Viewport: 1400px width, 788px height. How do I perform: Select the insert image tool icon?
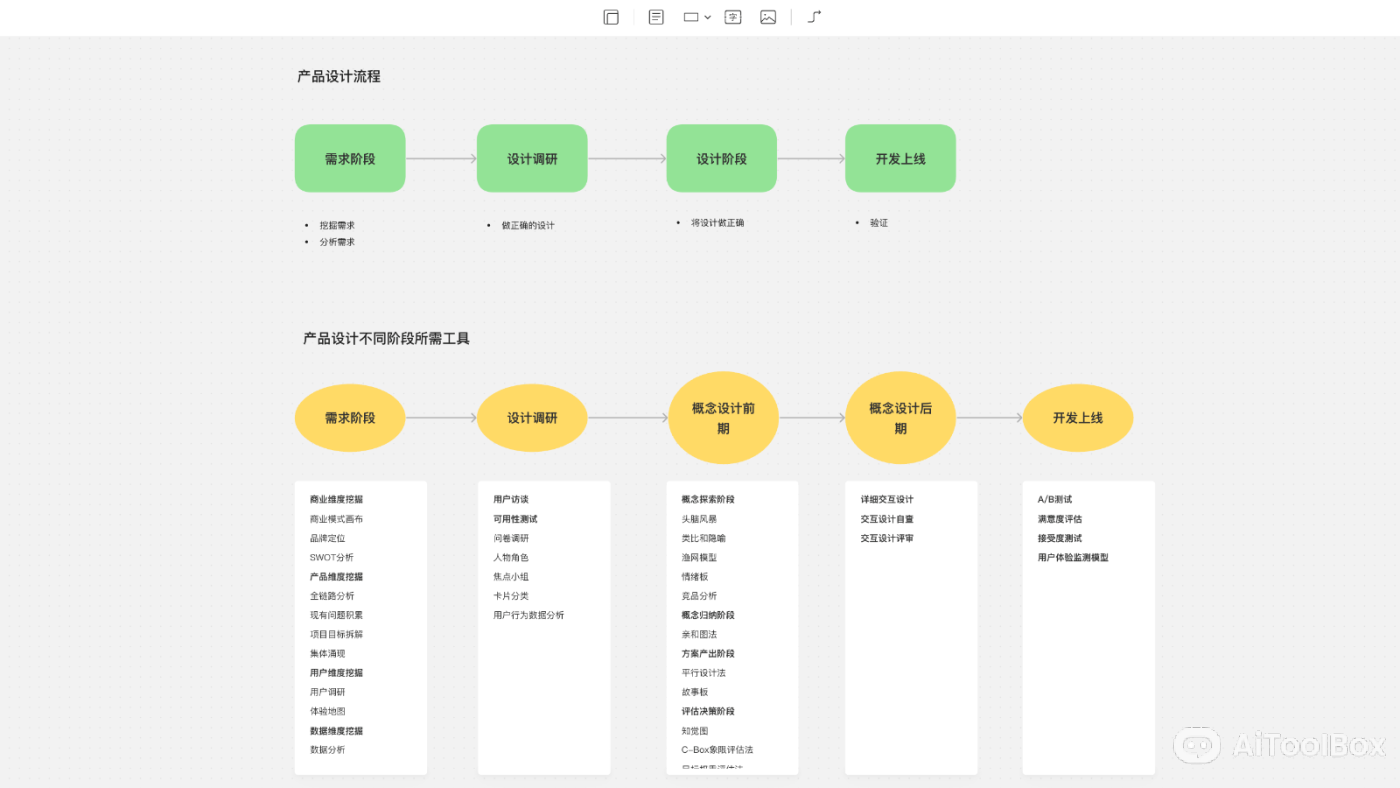[x=768, y=17]
